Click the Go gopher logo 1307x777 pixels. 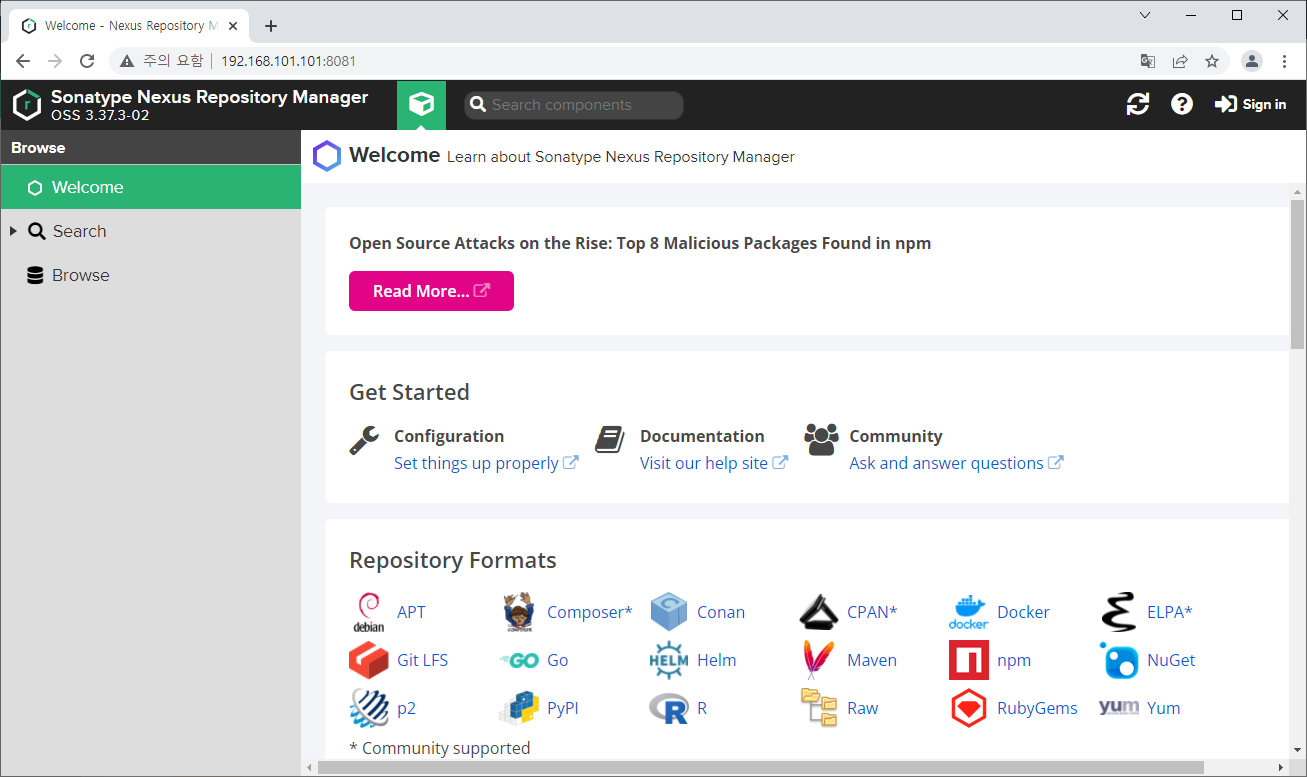pos(519,660)
